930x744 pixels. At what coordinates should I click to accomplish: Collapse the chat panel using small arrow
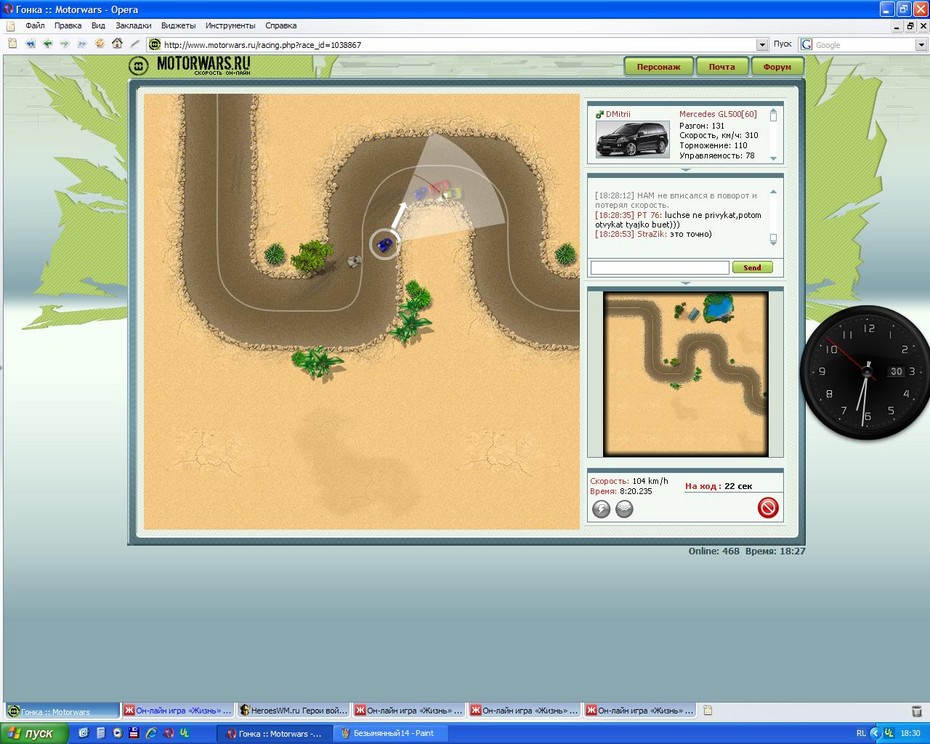(x=684, y=283)
